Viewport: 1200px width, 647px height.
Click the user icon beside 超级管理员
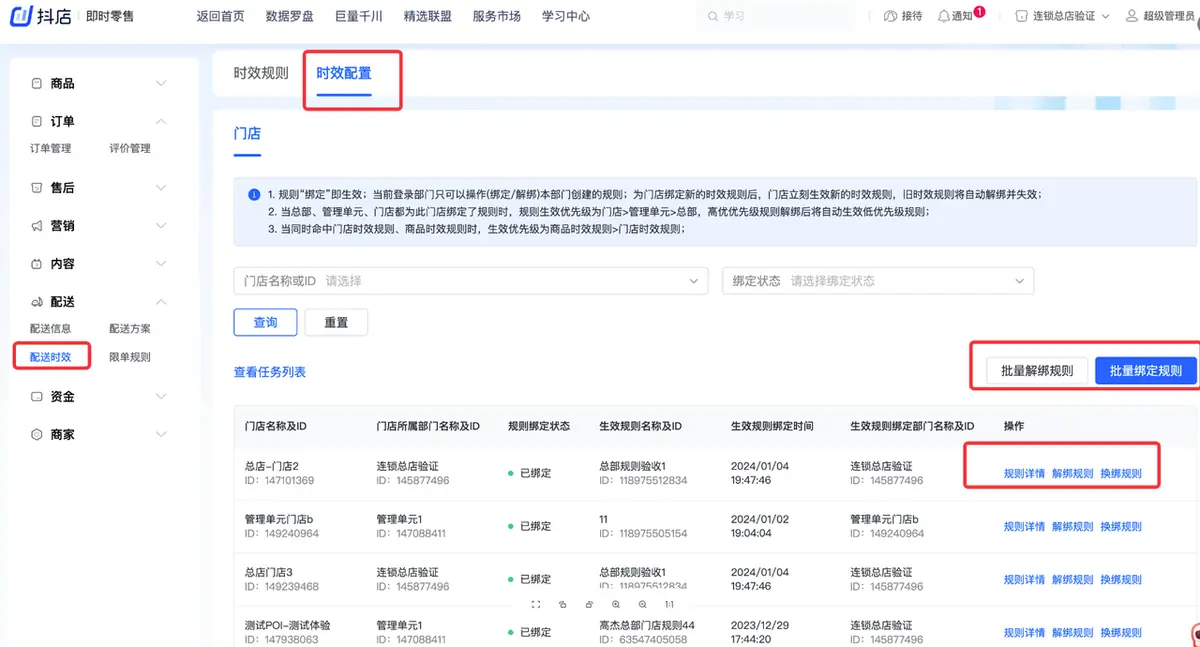(1132, 16)
